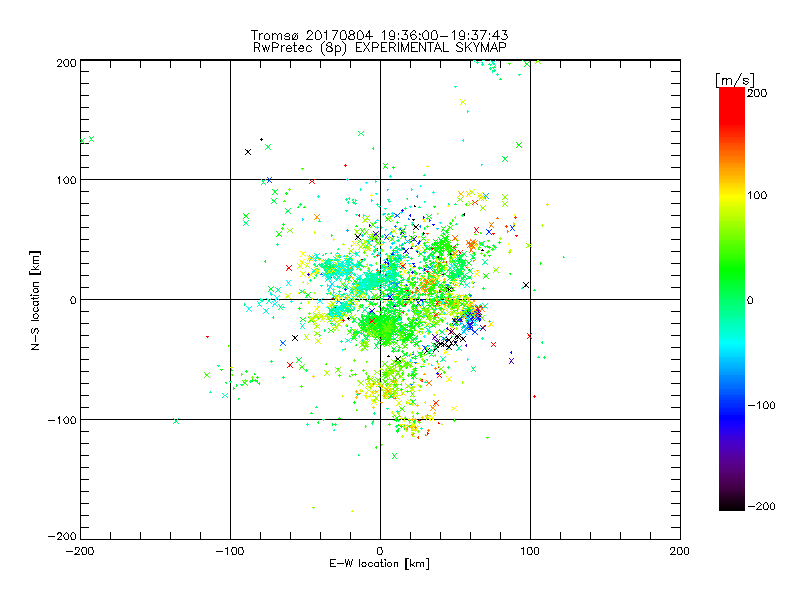
Task: Click the y-axis tick label '-100'
Action: [x=62, y=420]
